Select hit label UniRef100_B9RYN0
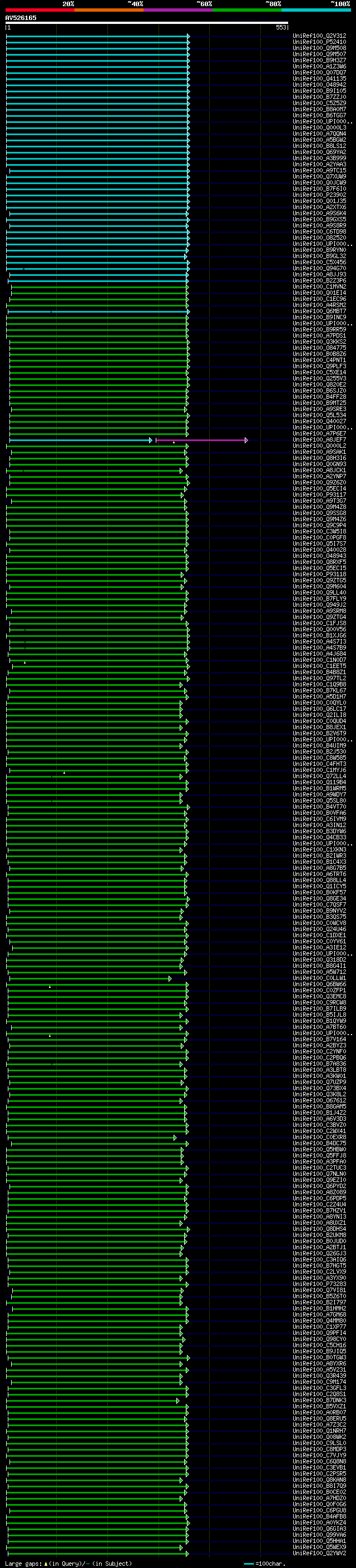 click(x=319, y=250)
